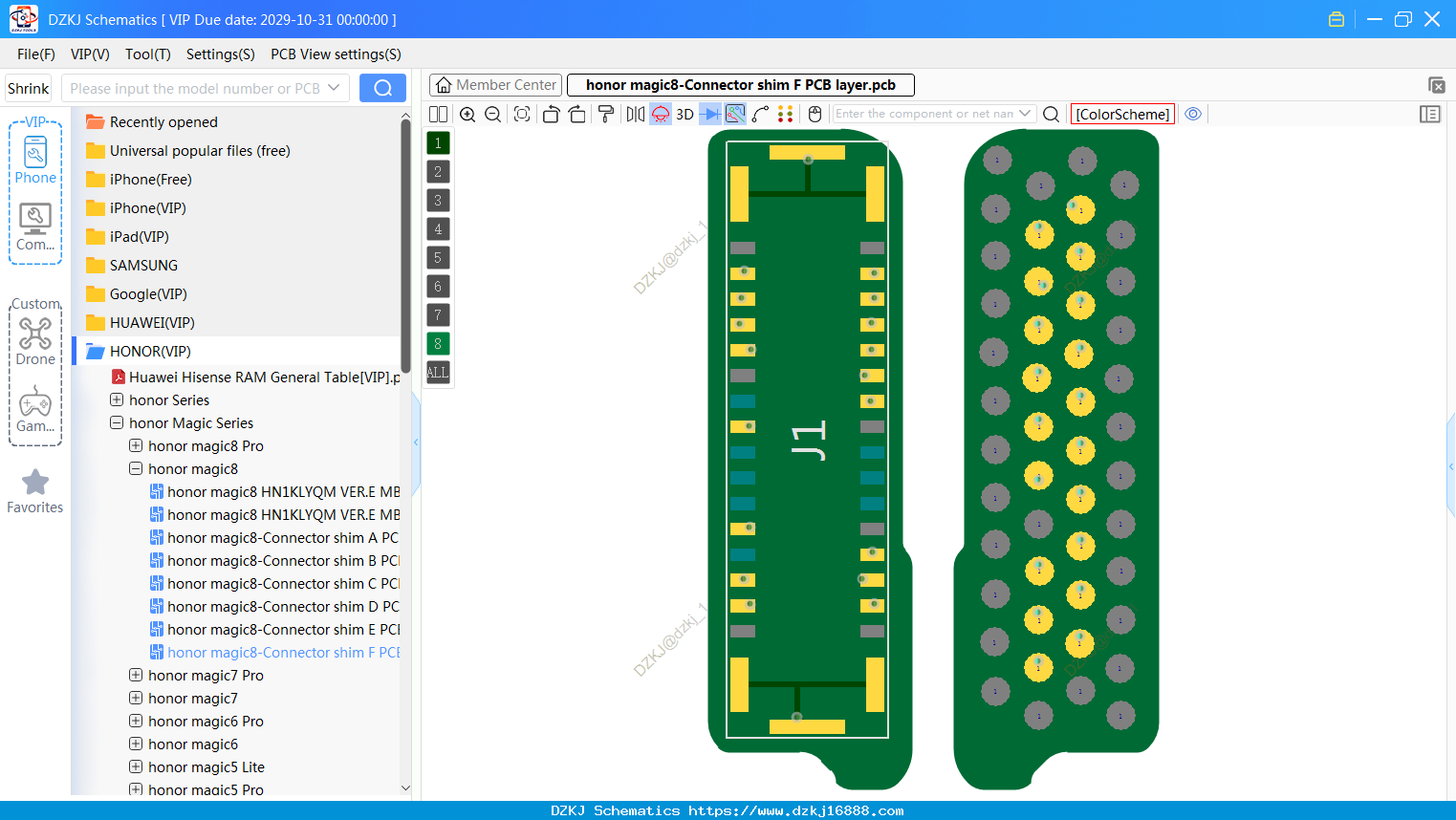Rotate PCB counter-clockwise icon
Screen dimensions: 1456x820
[551, 114]
